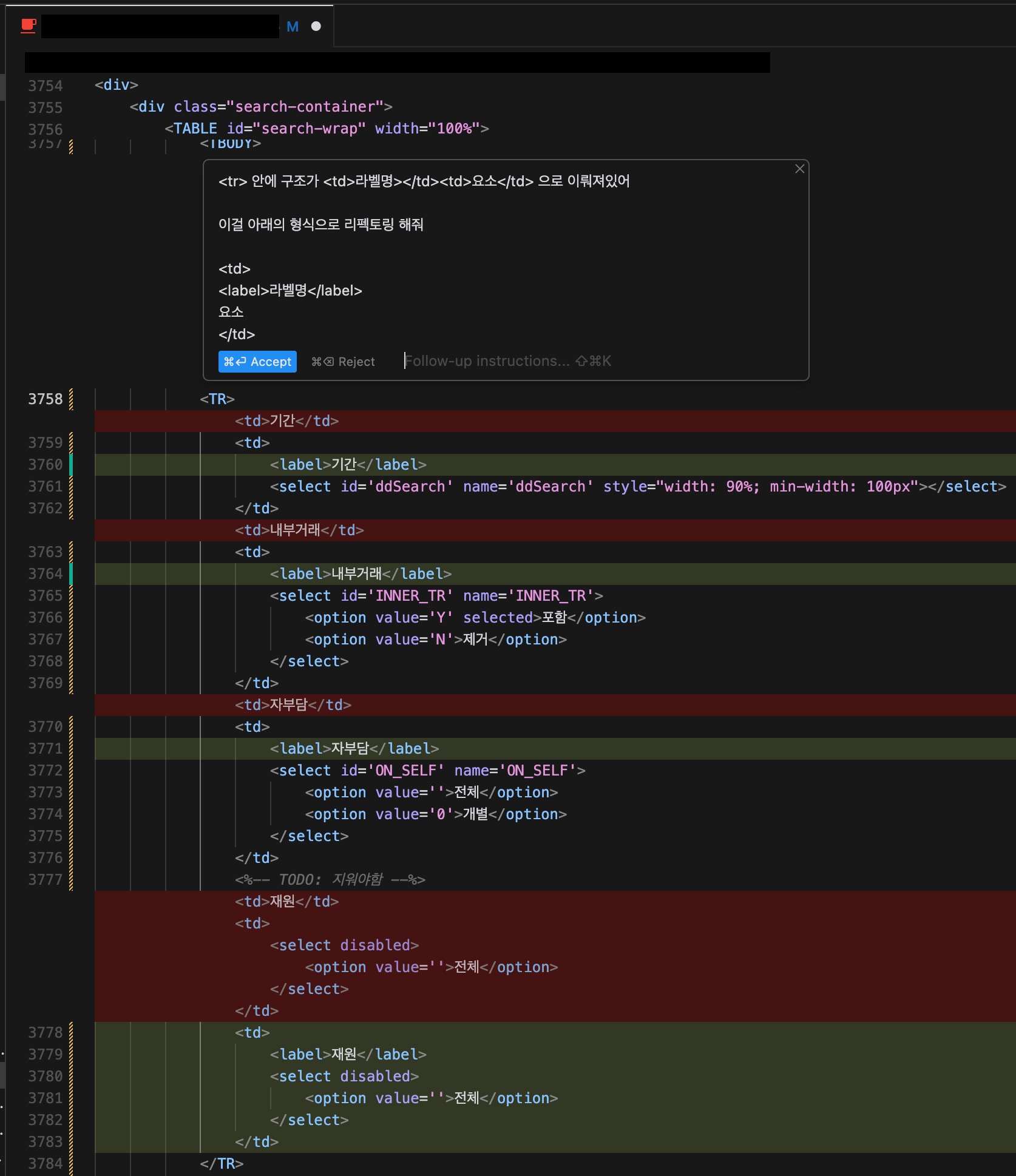
Task: Click the select disabled line at 3780
Action: tap(344, 1076)
